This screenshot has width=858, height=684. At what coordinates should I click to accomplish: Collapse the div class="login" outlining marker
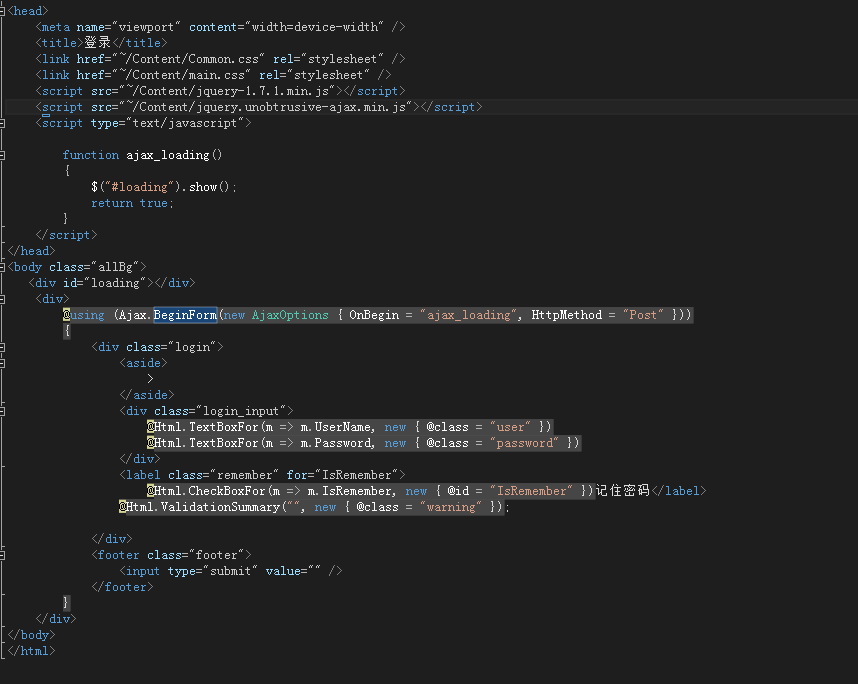pos(2,347)
